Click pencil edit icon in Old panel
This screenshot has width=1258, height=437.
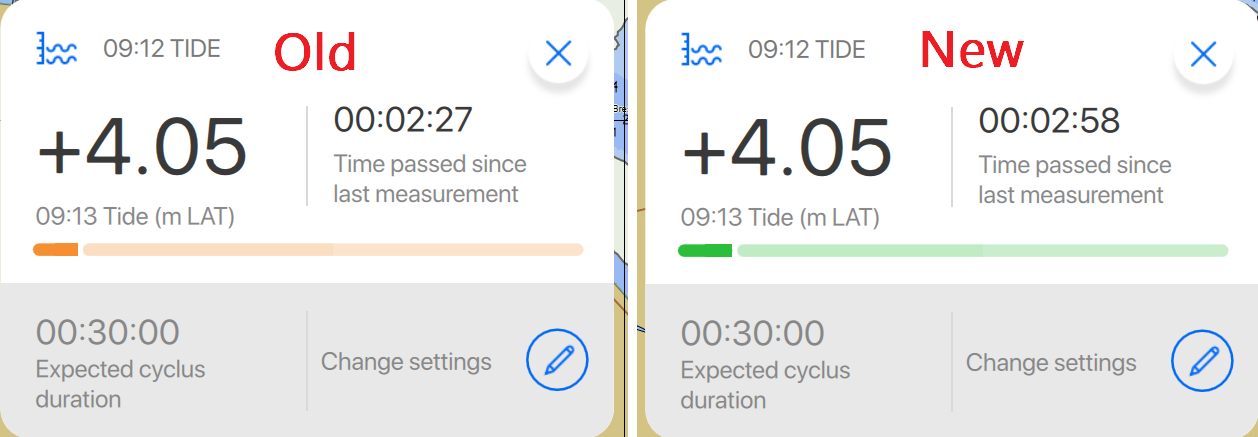pos(557,361)
